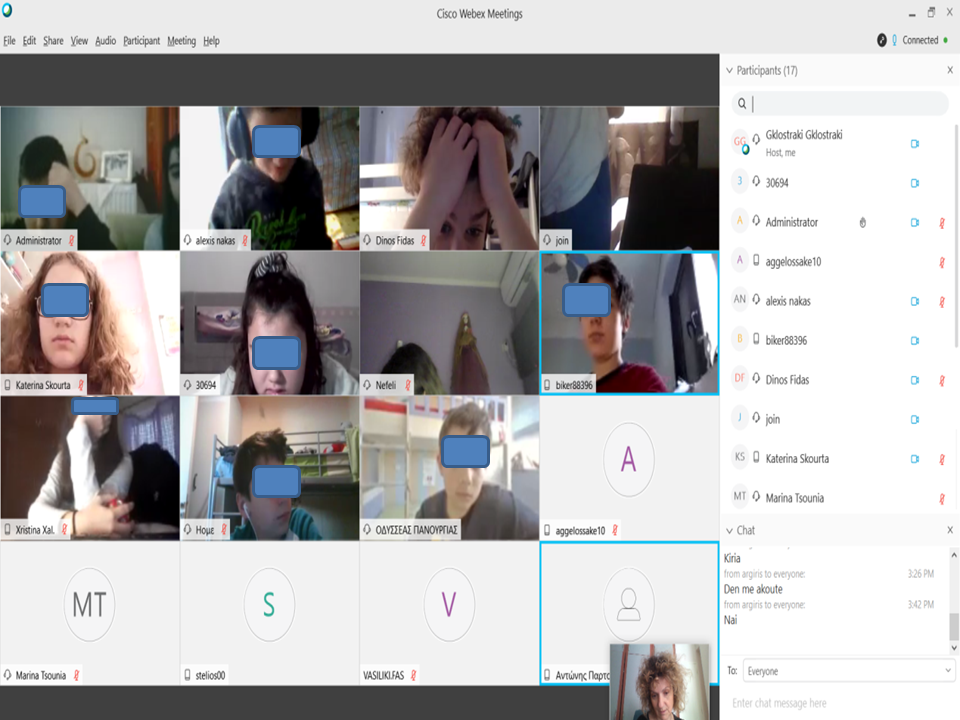Click the Webex logo icon in title bar
This screenshot has width=960, height=720.
[9, 12]
